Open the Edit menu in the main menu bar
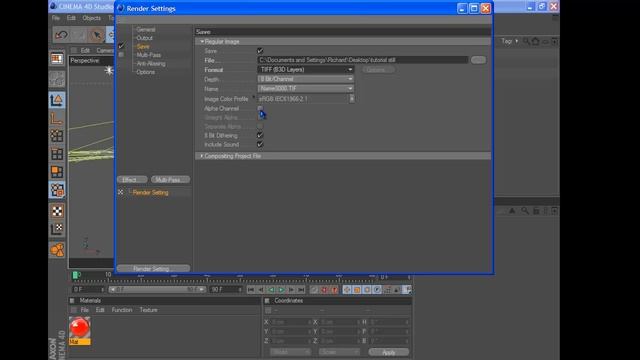The image size is (640, 360). (x=71, y=18)
